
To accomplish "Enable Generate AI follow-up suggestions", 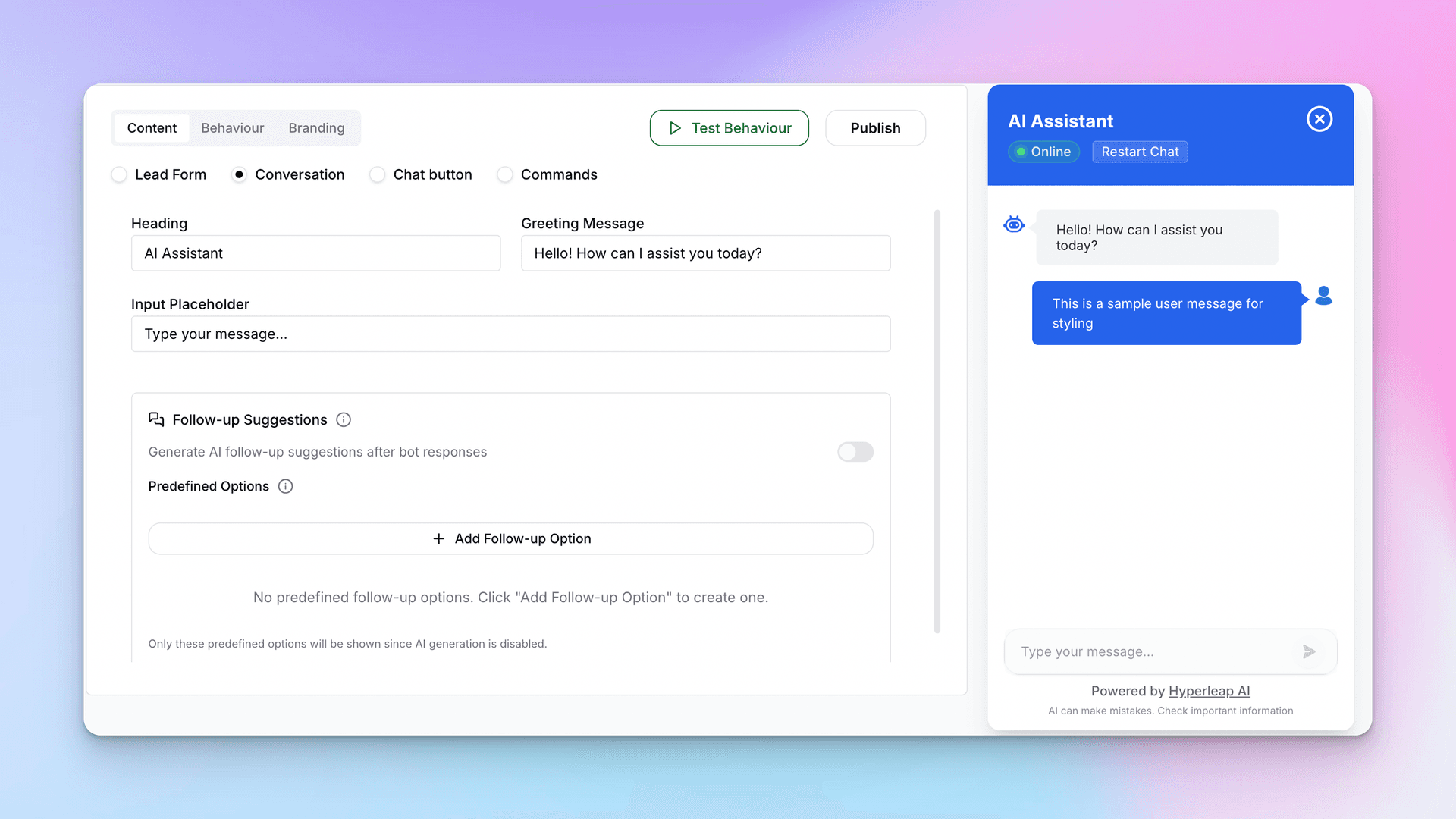I will [855, 452].
